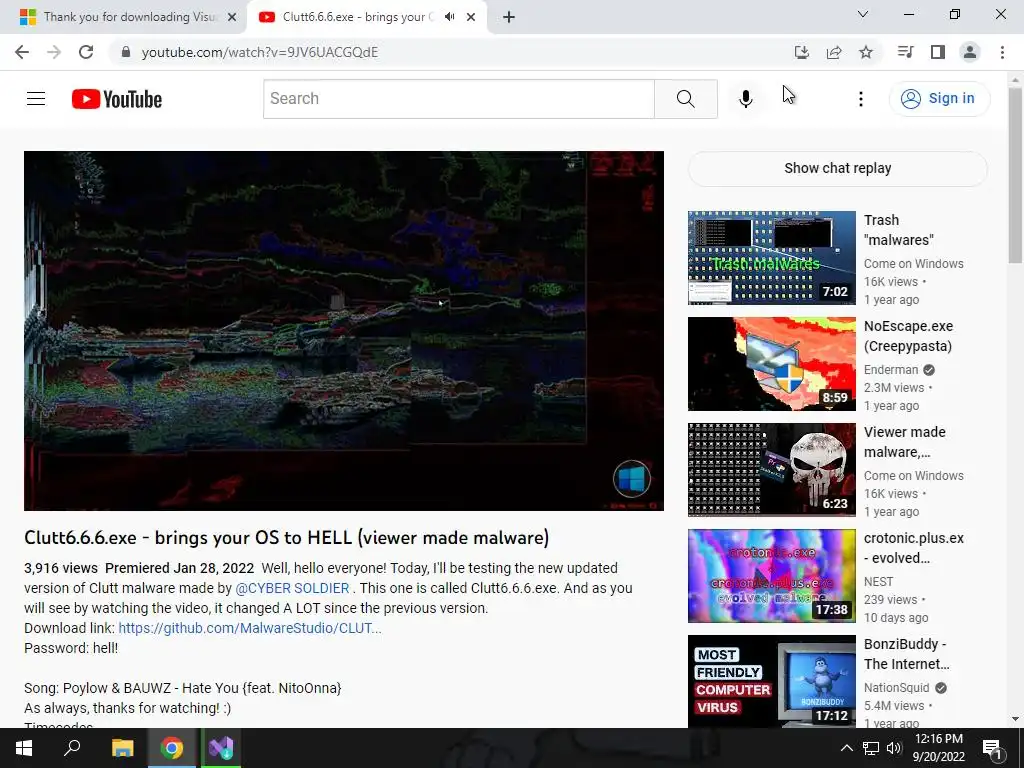
Task: Mute the tab using the speaker icon
Action: tap(449, 17)
